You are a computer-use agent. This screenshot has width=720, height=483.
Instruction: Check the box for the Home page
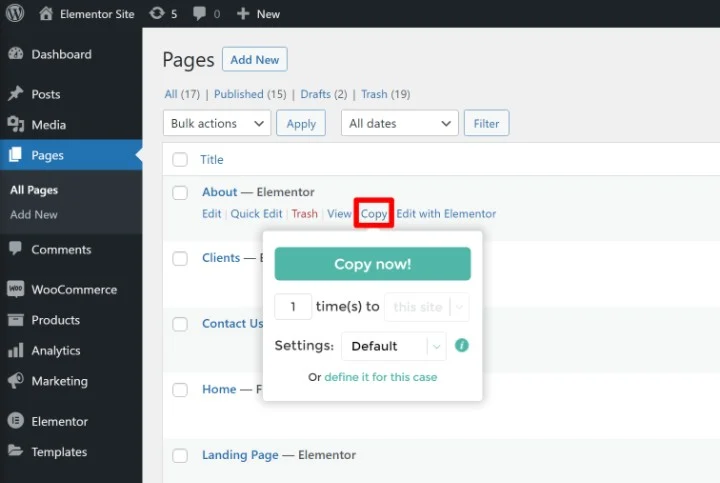(180, 390)
